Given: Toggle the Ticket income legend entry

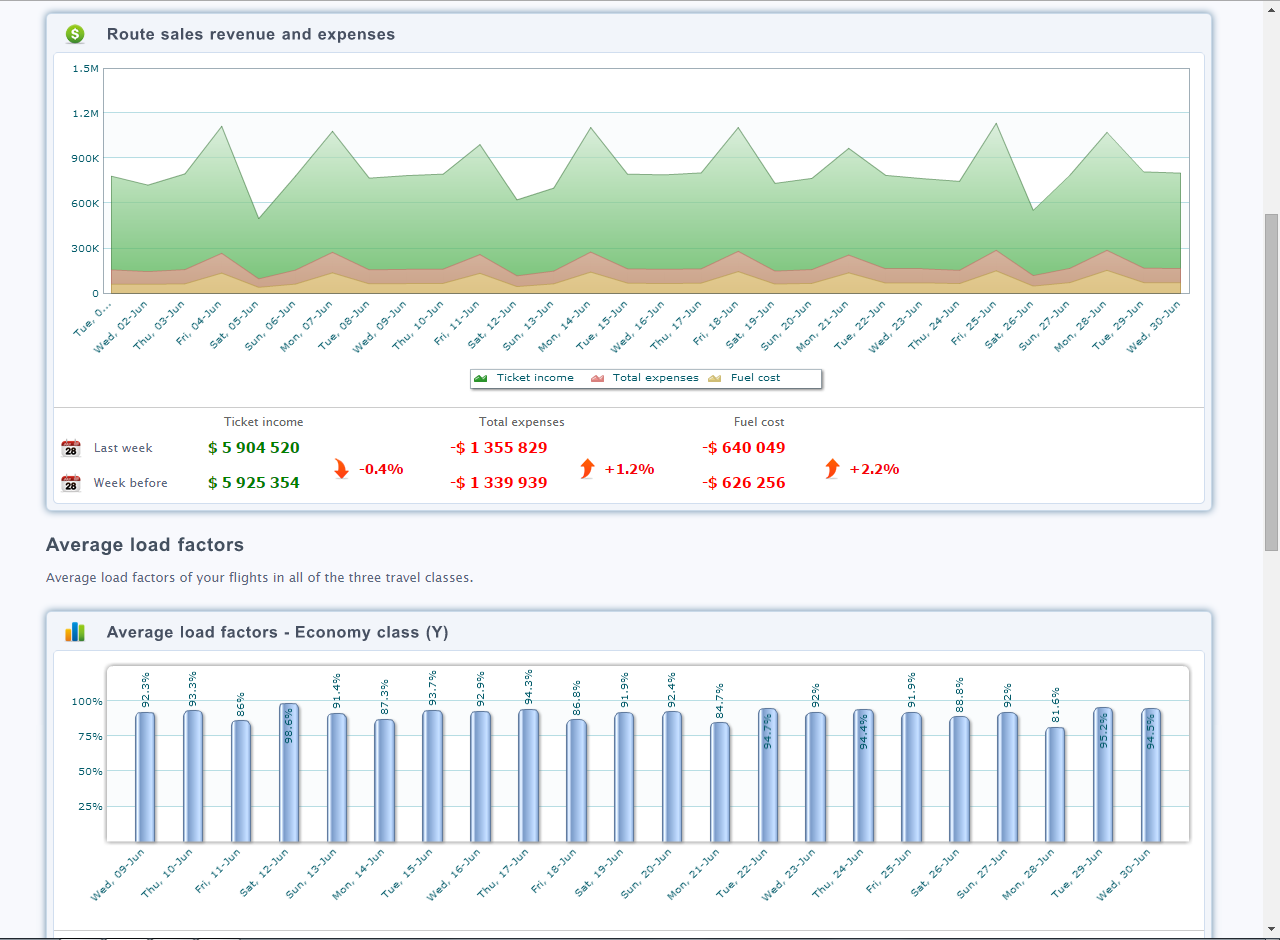Looking at the screenshot, I should 524,378.
